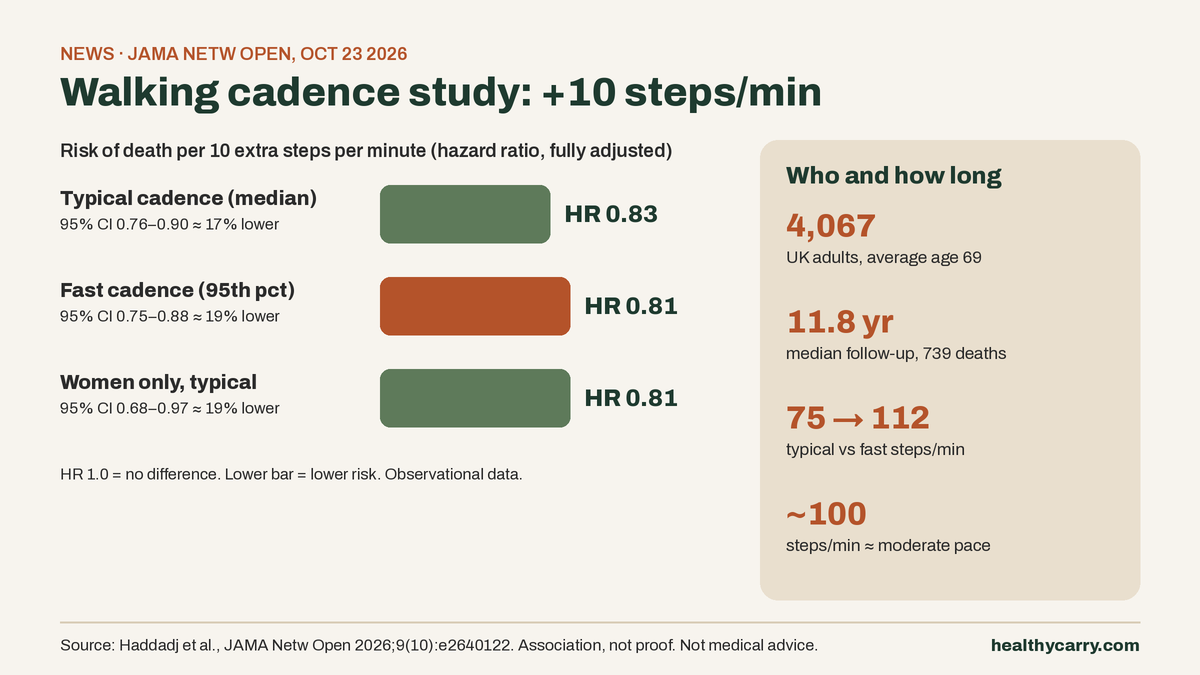This screenshot has height=675, width=1200.
Task: Click the '4,067' figure
Action: click(831, 226)
